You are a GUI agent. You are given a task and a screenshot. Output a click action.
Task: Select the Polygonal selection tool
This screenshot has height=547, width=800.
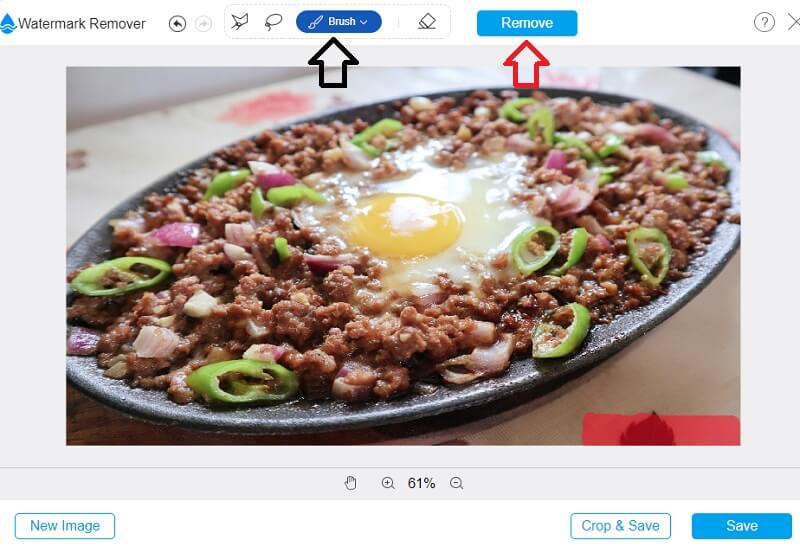click(240, 22)
